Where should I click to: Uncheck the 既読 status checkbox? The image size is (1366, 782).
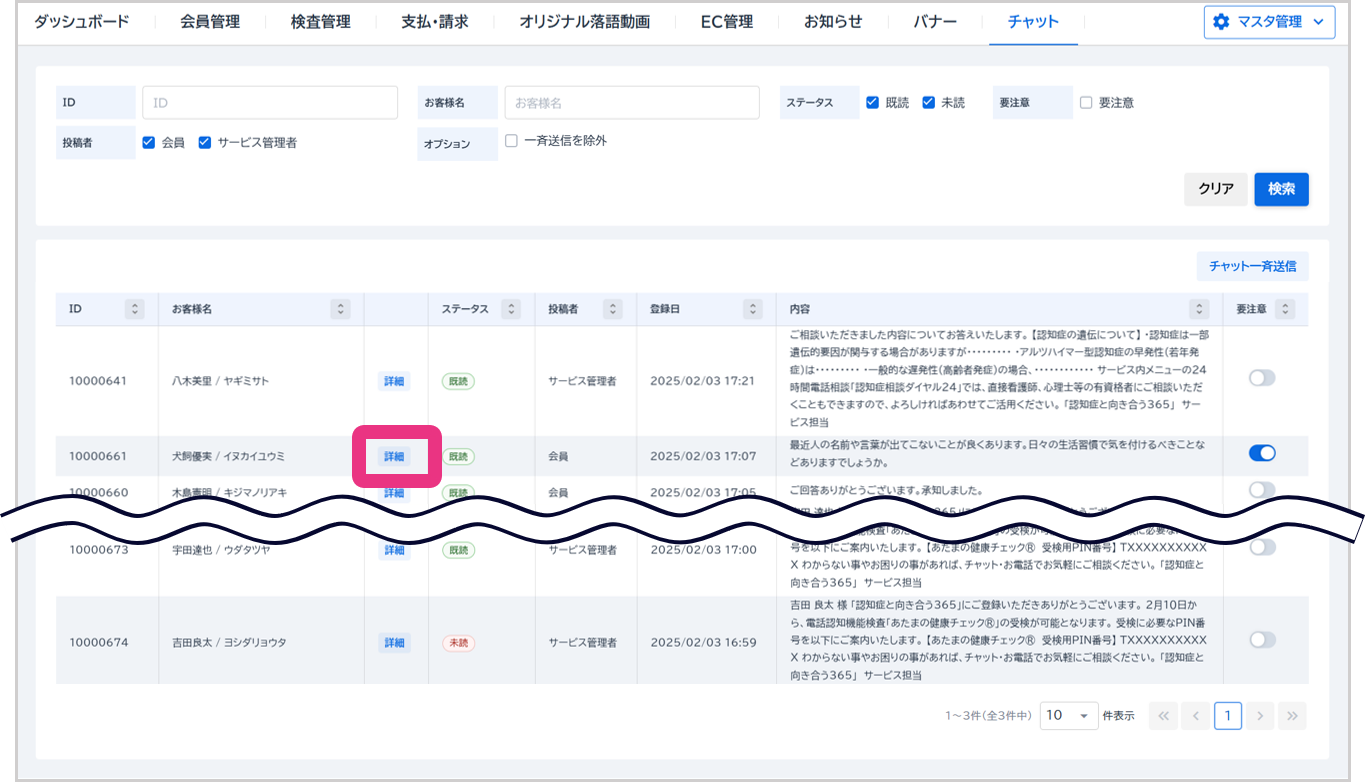pos(873,102)
